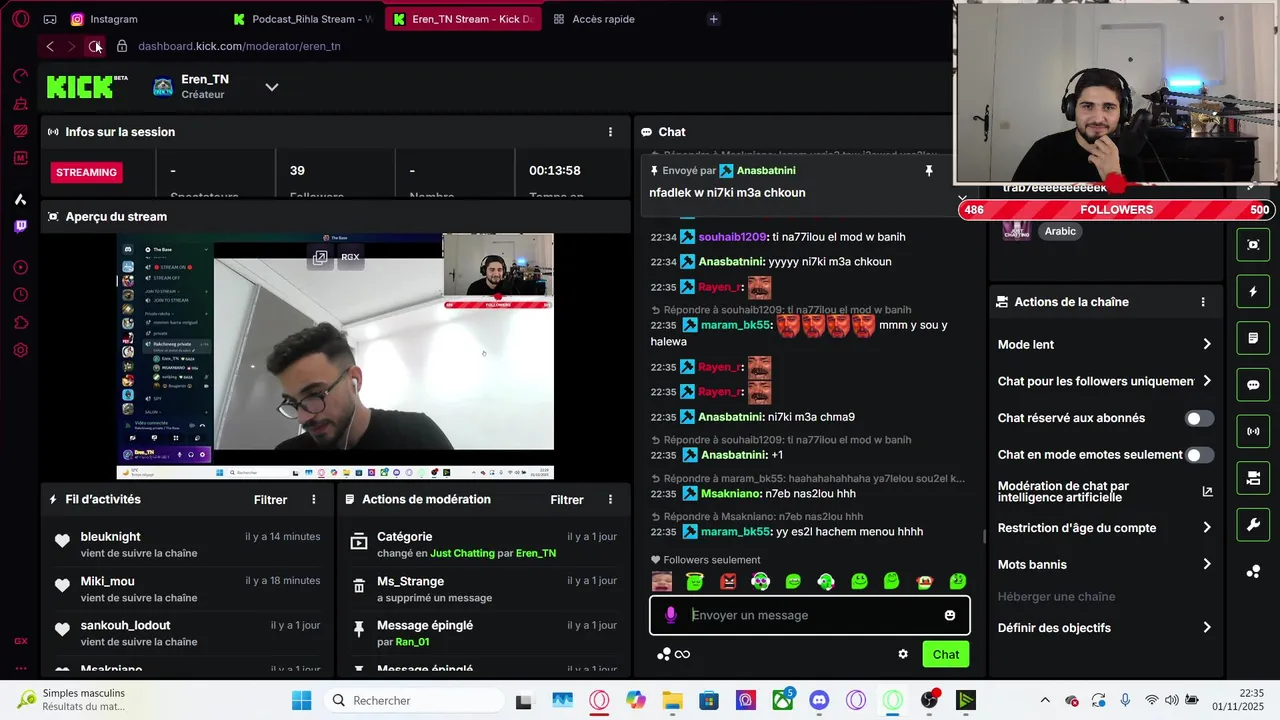1280x720 pixels.
Task: Open the Fil d'activités options menu
Action: 314,499
